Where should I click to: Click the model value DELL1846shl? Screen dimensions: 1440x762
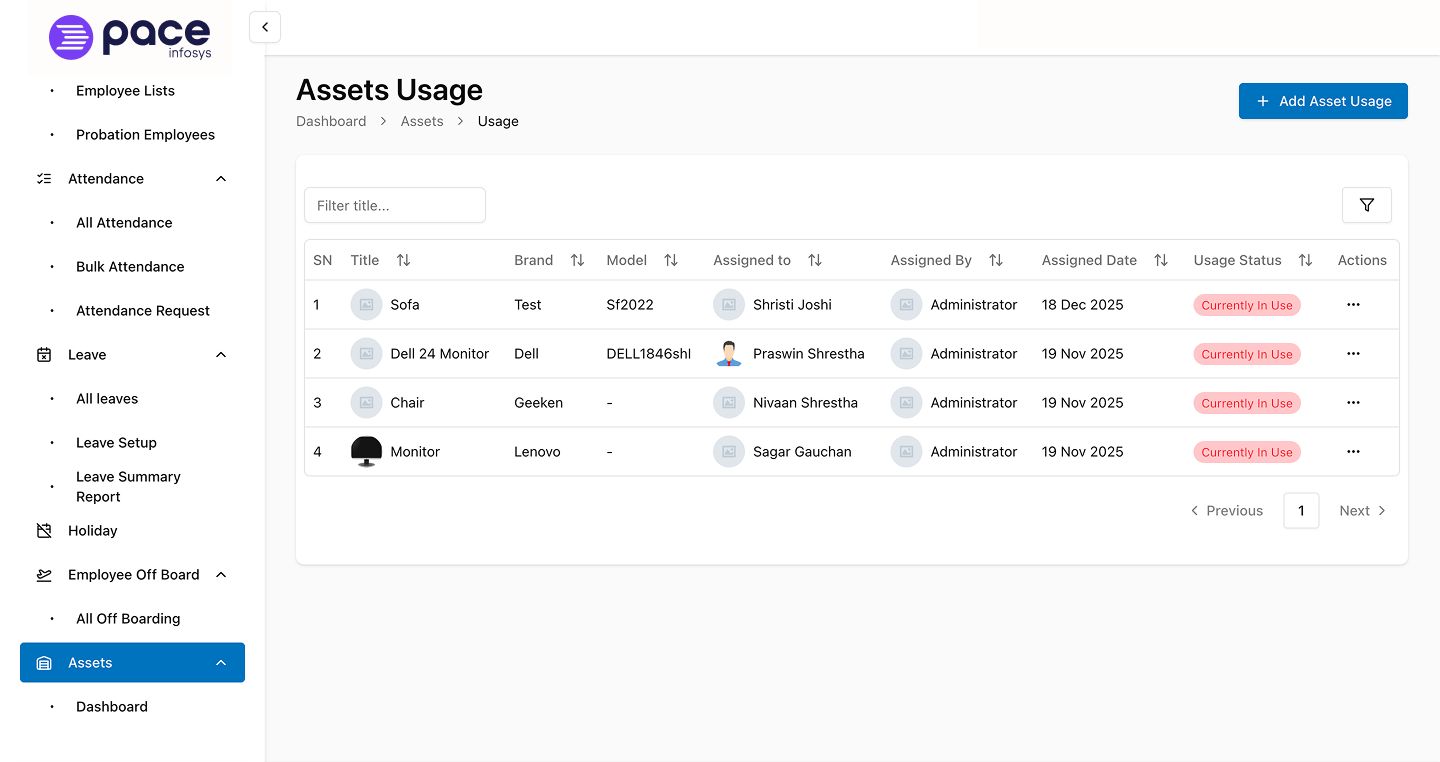pyautogui.click(x=649, y=354)
